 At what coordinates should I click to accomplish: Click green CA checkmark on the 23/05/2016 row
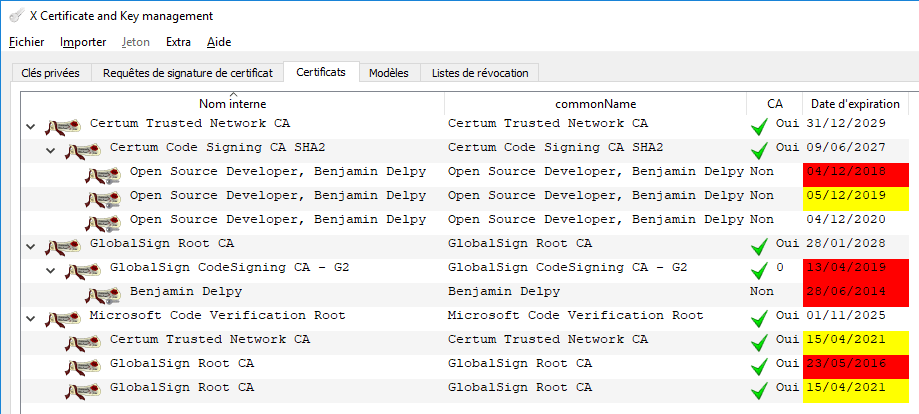pos(759,367)
